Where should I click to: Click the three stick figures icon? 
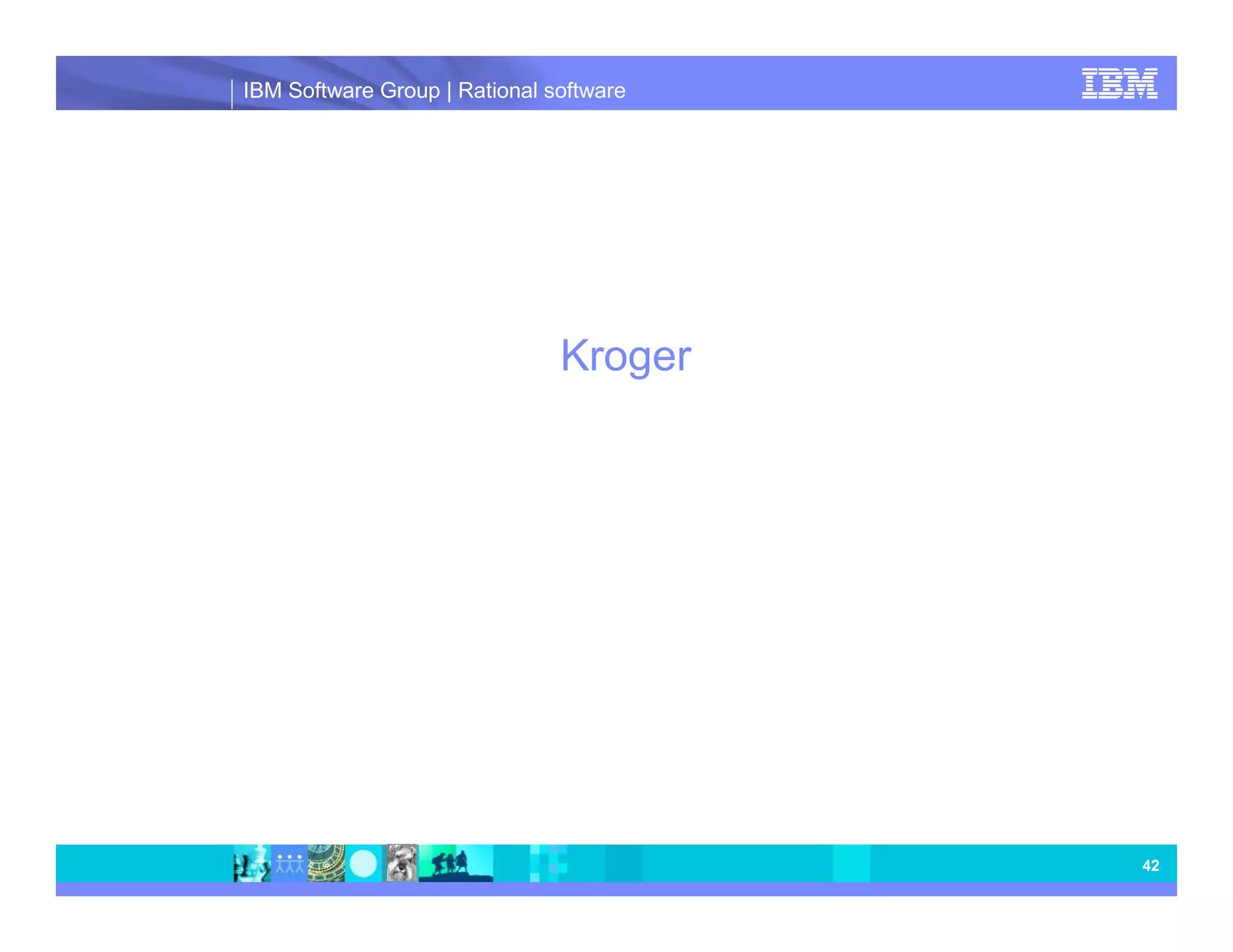tap(290, 863)
